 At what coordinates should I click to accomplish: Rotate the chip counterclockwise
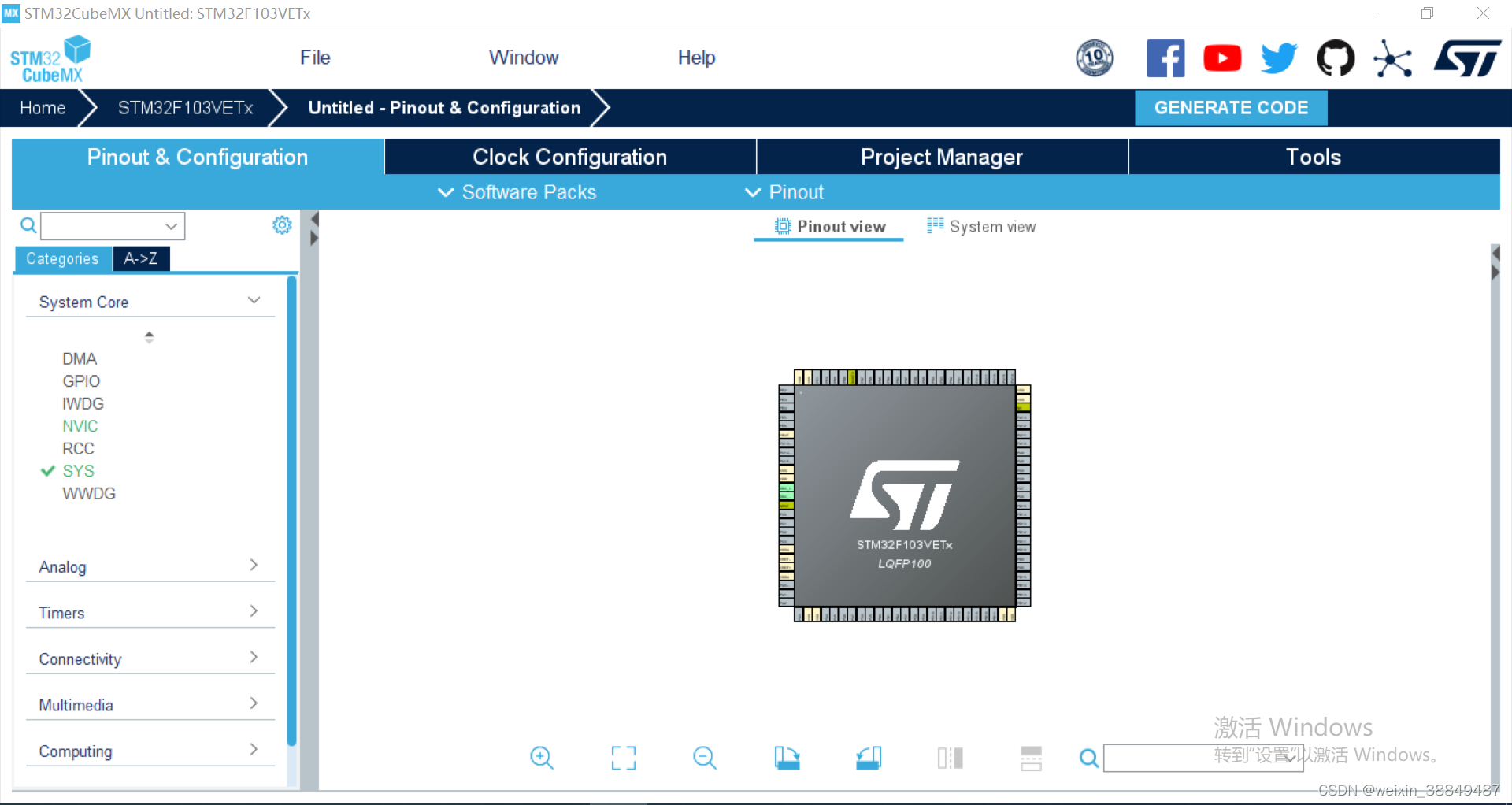869,758
